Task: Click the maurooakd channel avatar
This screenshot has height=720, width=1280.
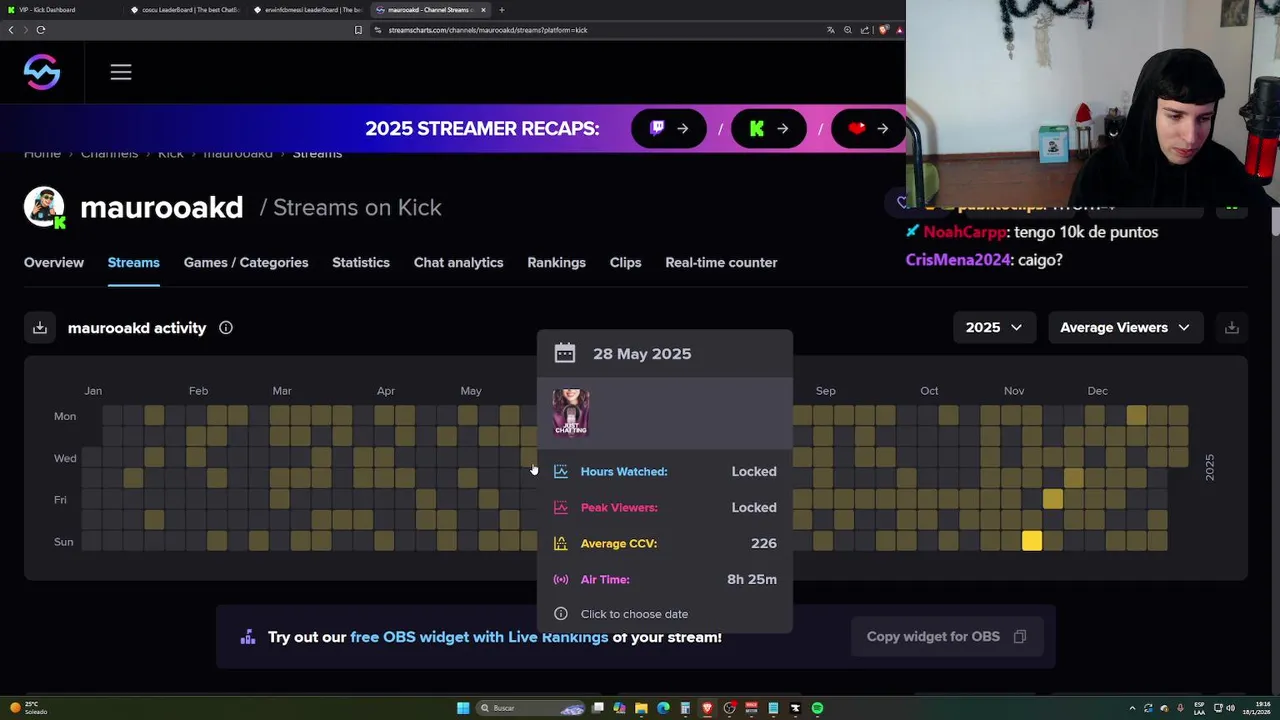Action: (44, 207)
